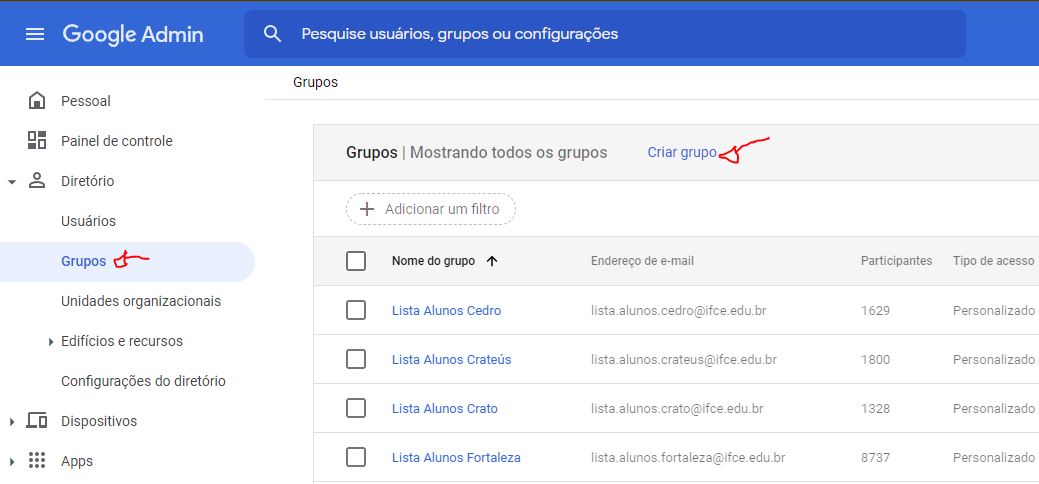Focus the Pesquise usuários search field
Viewport: 1039px width, 484px height.
click(x=604, y=34)
